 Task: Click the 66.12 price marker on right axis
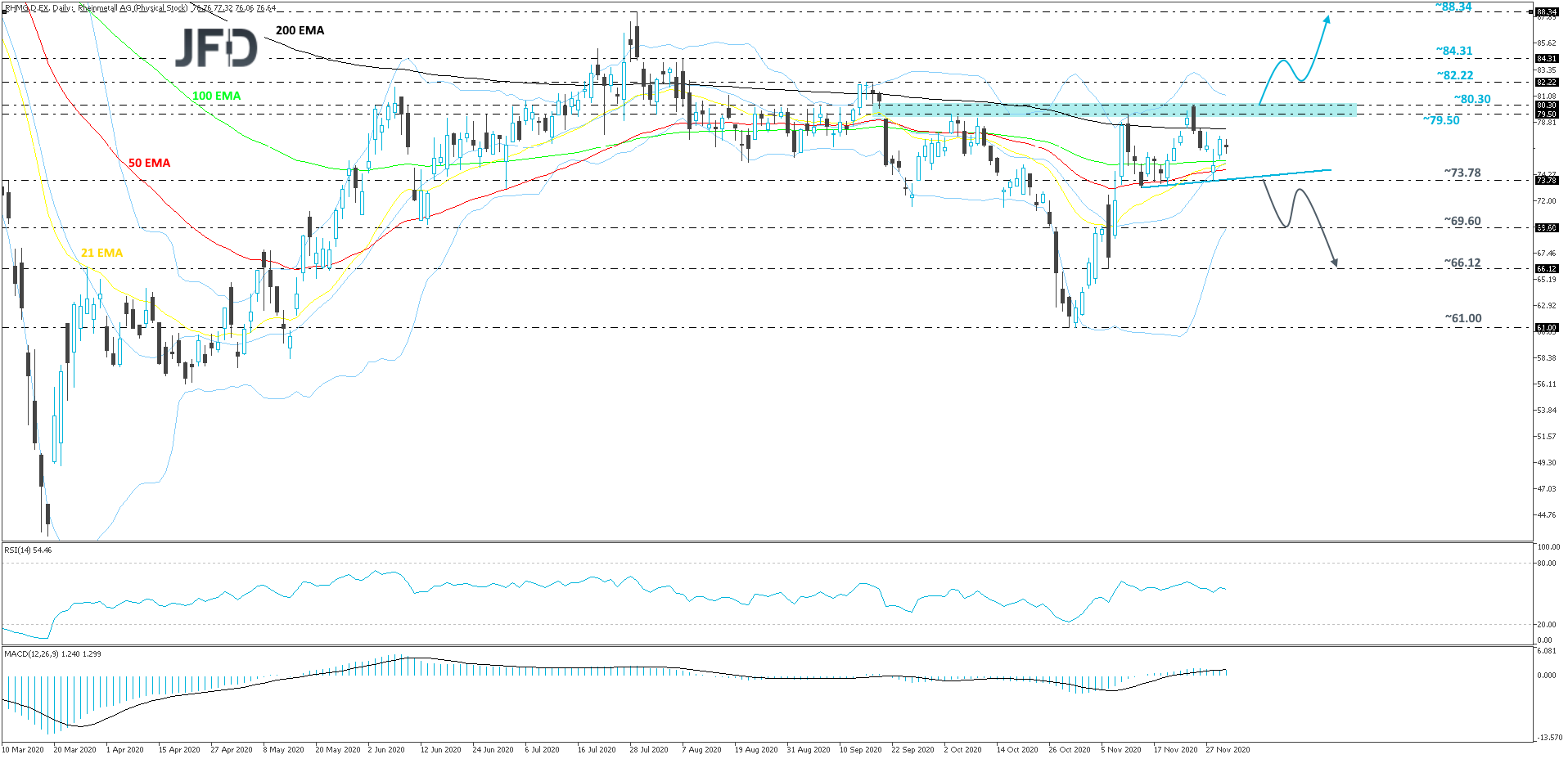click(x=1548, y=270)
